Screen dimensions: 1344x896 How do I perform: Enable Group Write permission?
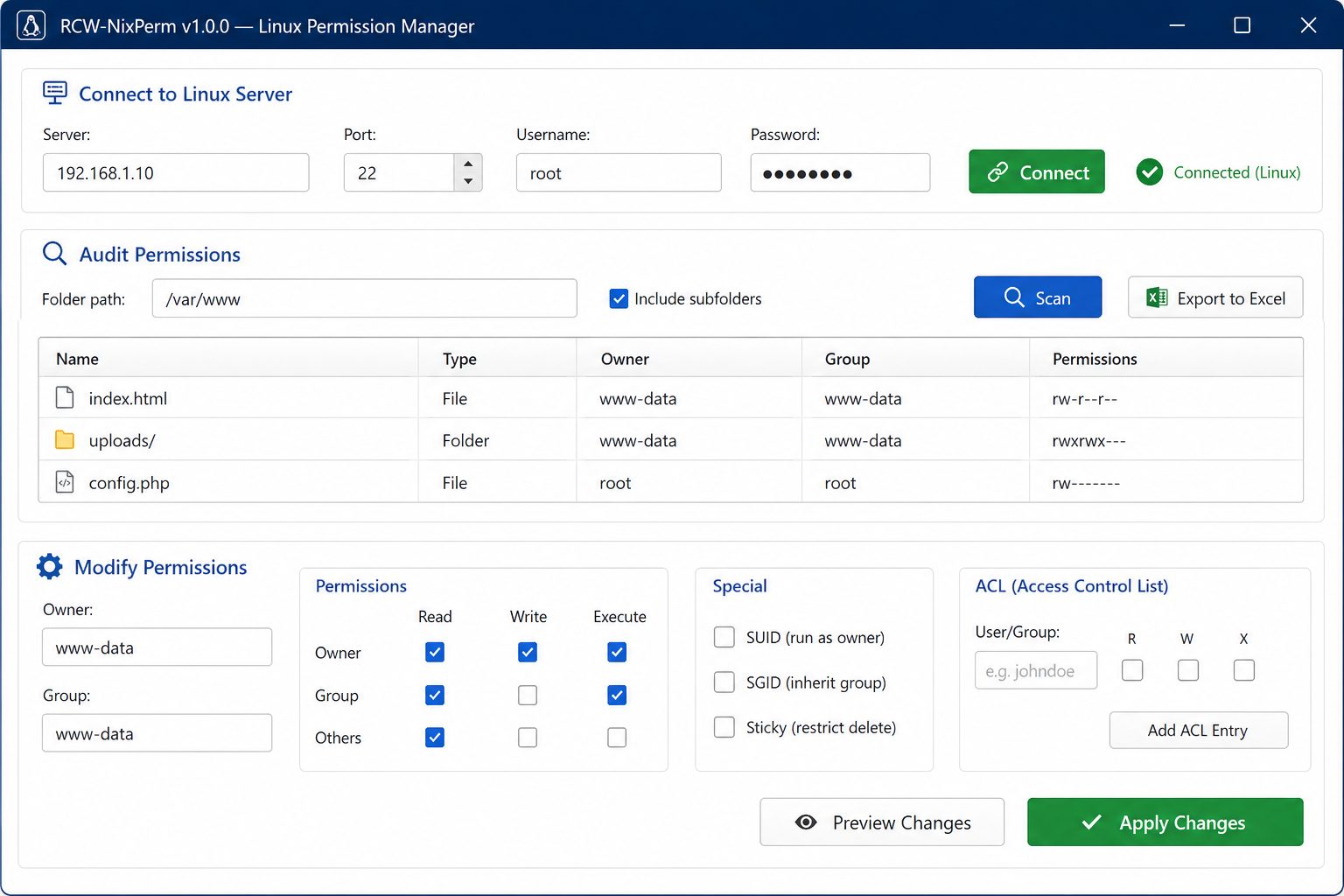pyautogui.click(x=528, y=695)
